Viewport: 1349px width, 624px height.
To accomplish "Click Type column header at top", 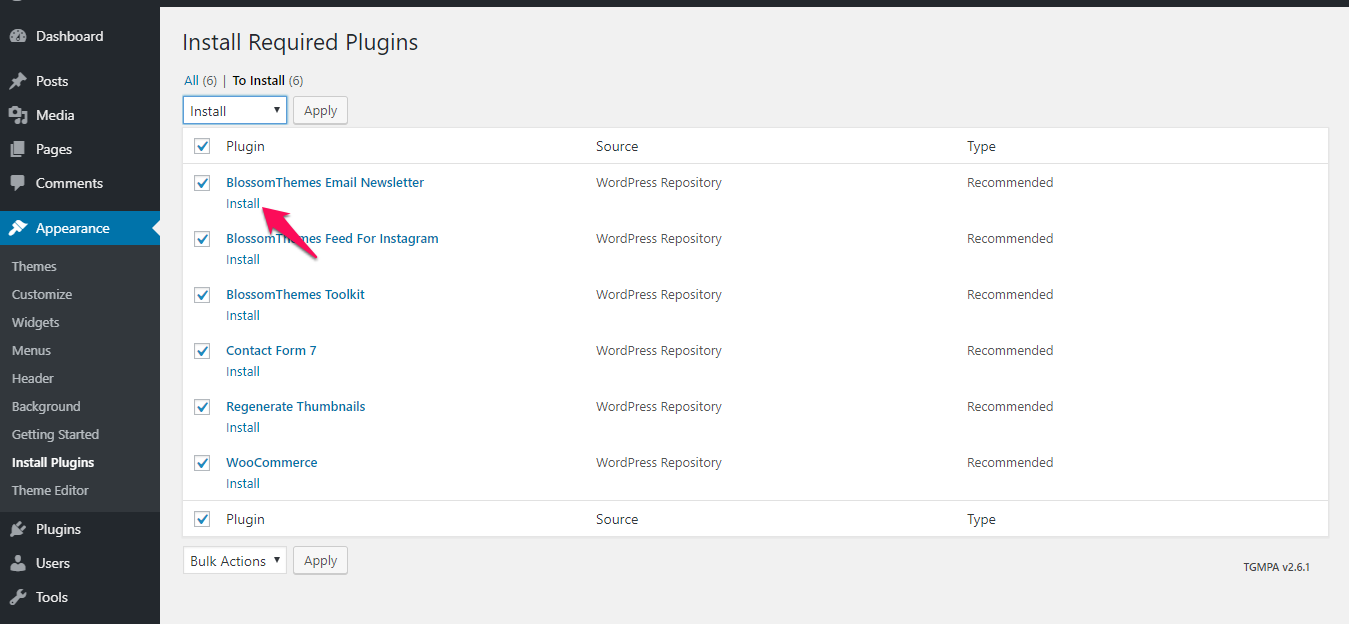I will coord(981,146).
